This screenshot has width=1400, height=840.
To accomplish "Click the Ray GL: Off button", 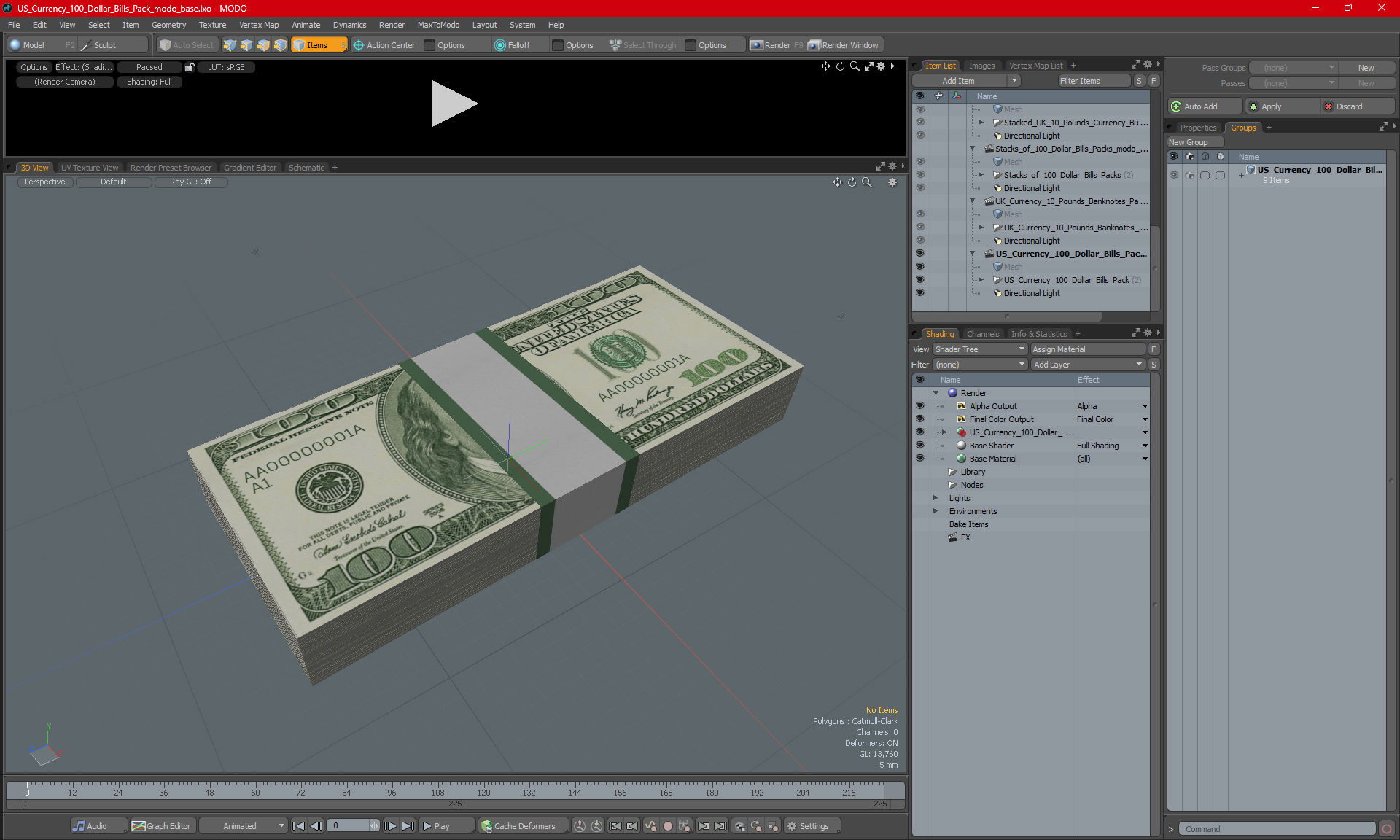I will [x=191, y=182].
